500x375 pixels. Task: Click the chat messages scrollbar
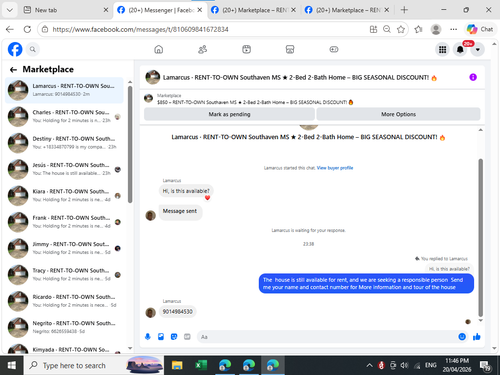[480, 237]
